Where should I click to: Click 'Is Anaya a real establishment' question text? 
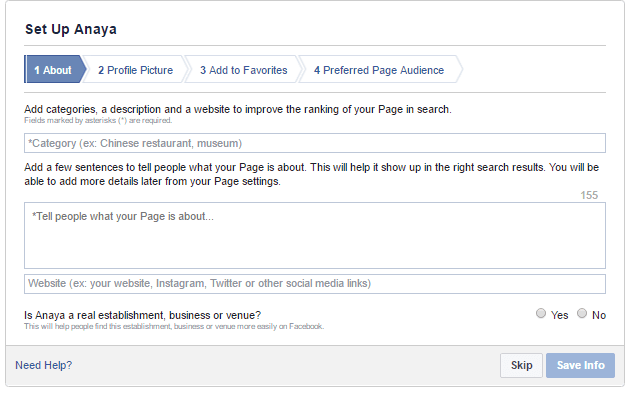(143, 315)
